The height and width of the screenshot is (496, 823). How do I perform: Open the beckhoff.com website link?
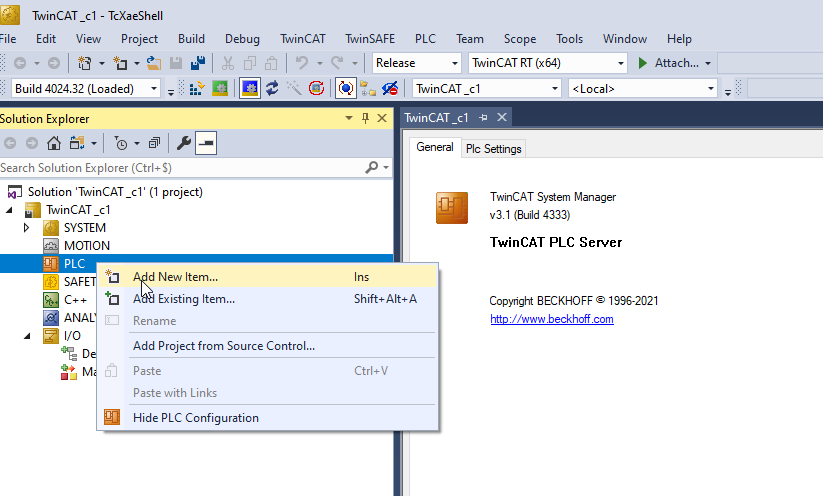point(551,319)
